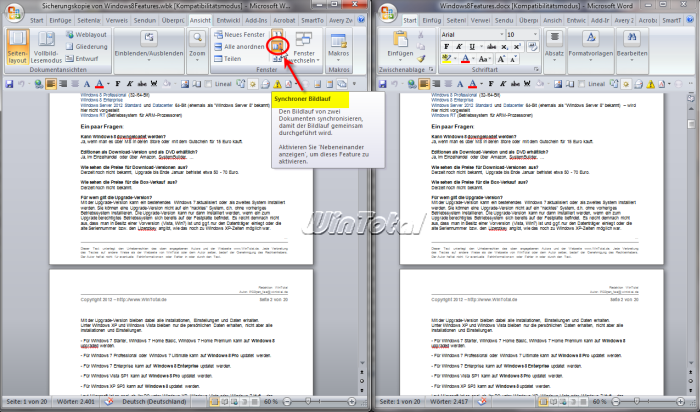Click the Office button in the left window

pos(14,12)
